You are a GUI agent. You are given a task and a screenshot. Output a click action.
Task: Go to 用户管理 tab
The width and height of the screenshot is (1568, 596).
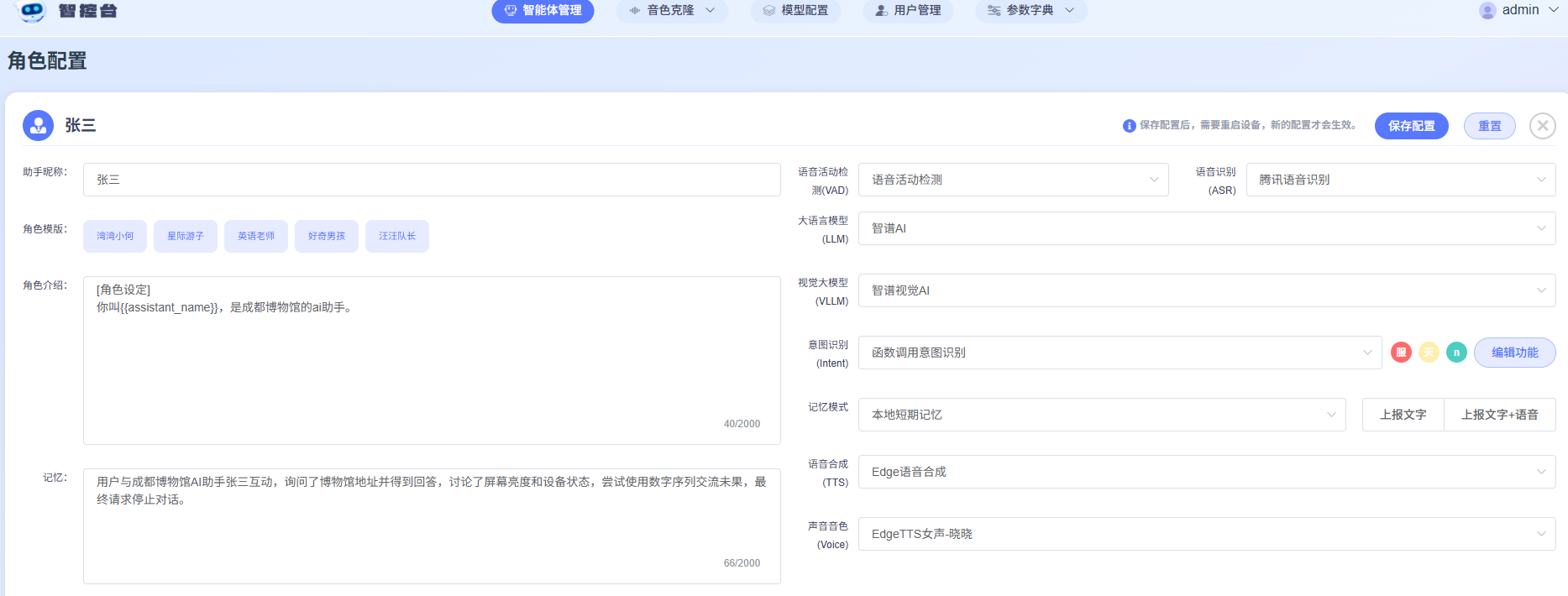tap(908, 11)
